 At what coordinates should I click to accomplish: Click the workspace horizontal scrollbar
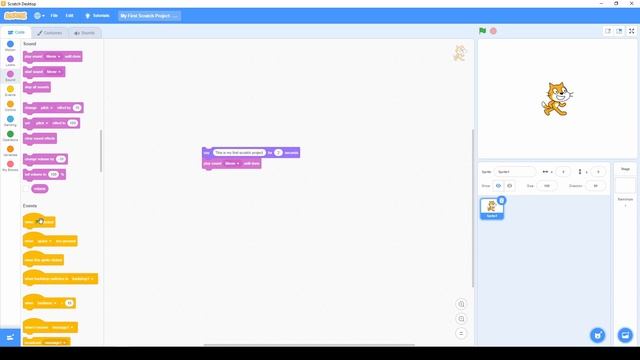click(309, 344)
